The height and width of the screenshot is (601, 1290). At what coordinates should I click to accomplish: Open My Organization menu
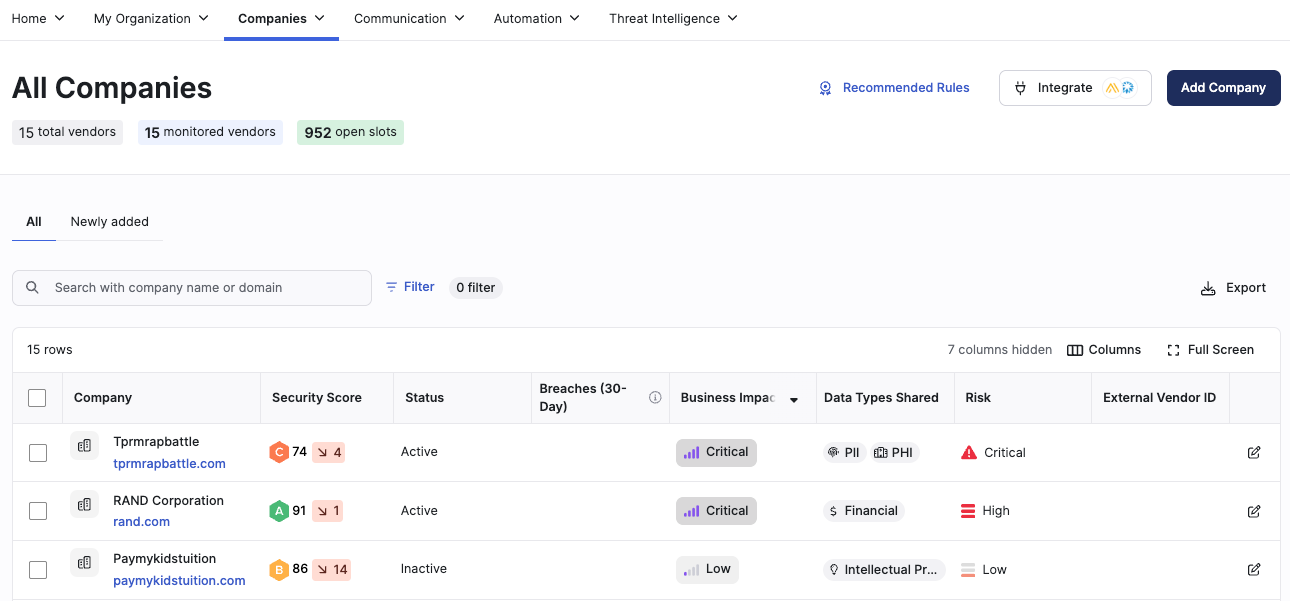coord(151,18)
